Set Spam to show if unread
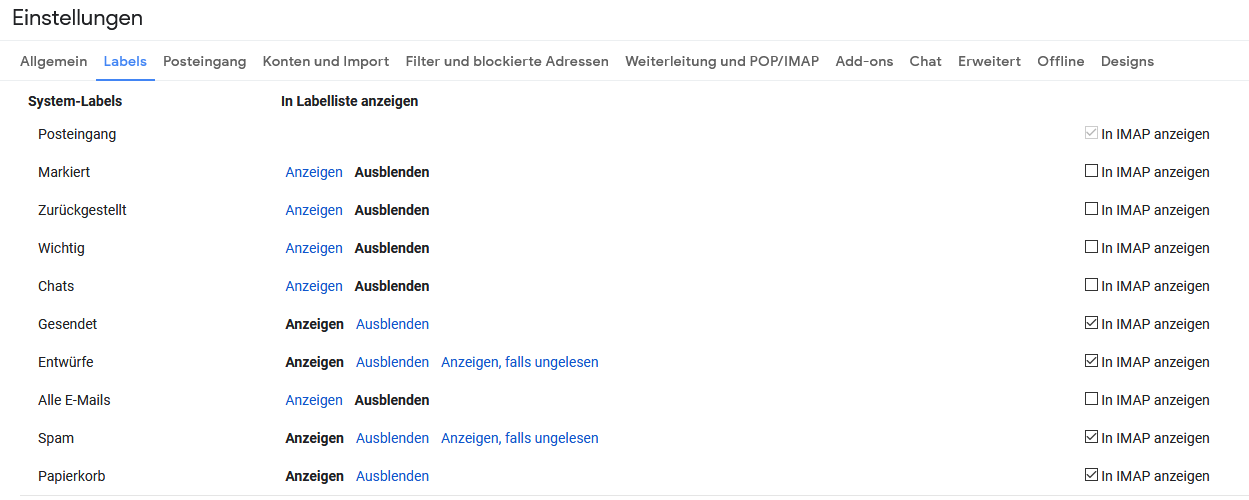Image resolution: width=1249 pixels, height=500 pixels. [x=520, y=438]
